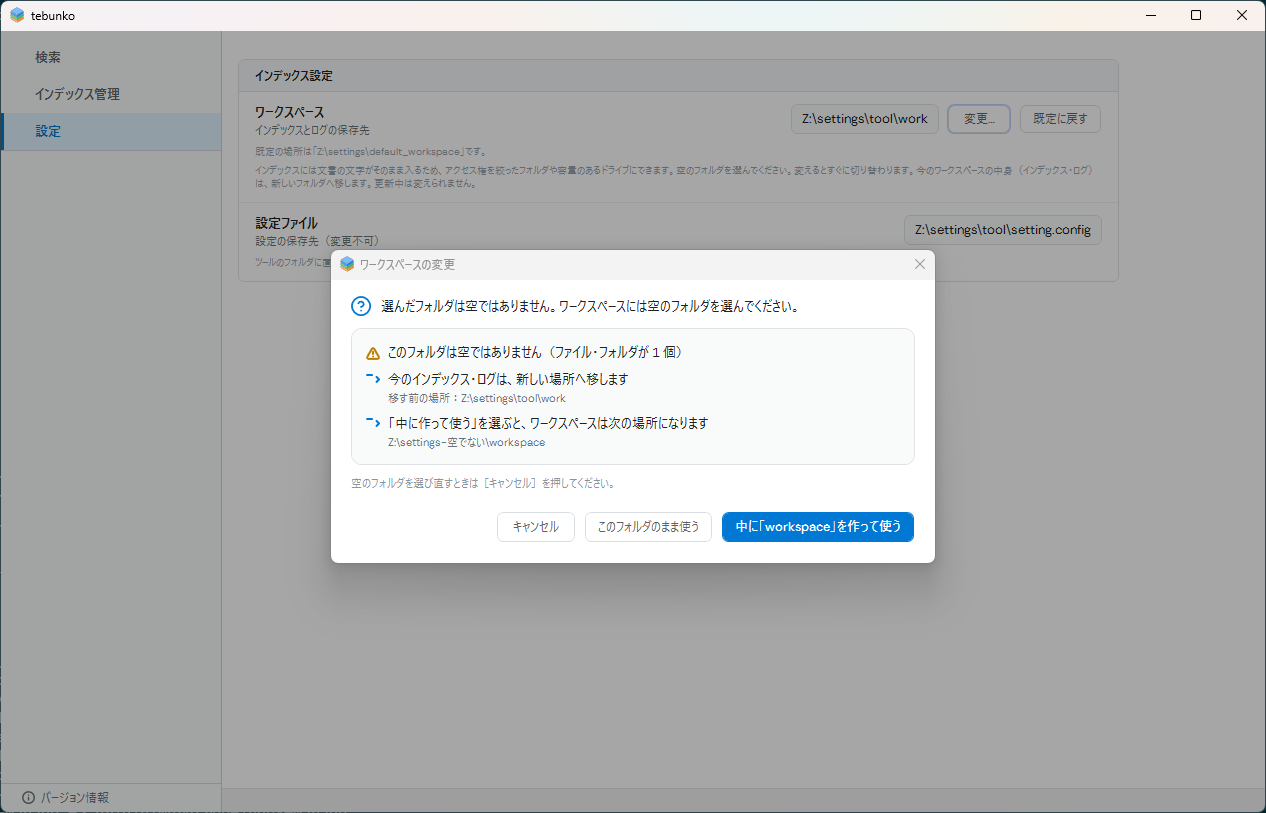Click the warning triangle icon beside このフォルダは空ではありません
The height and width of the screenshot is (813, 1266).
[373, 353]
